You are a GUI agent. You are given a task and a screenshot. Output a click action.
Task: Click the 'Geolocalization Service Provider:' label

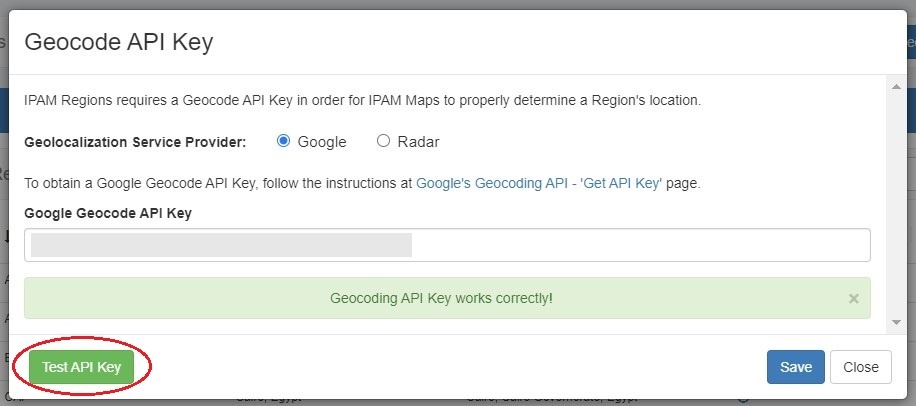135,142
